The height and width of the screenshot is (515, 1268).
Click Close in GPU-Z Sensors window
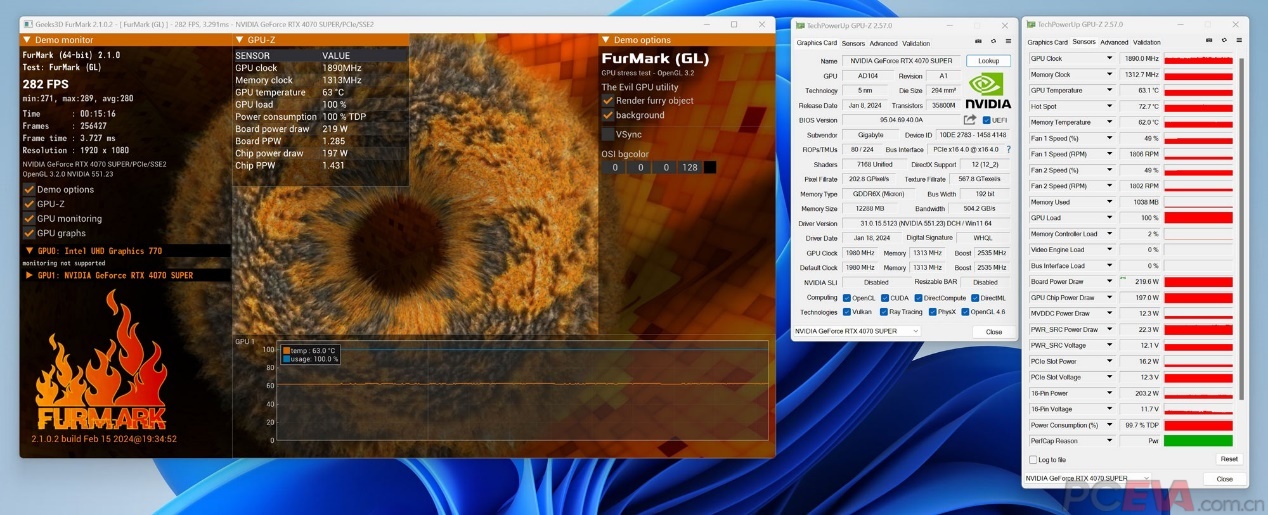1224,479
